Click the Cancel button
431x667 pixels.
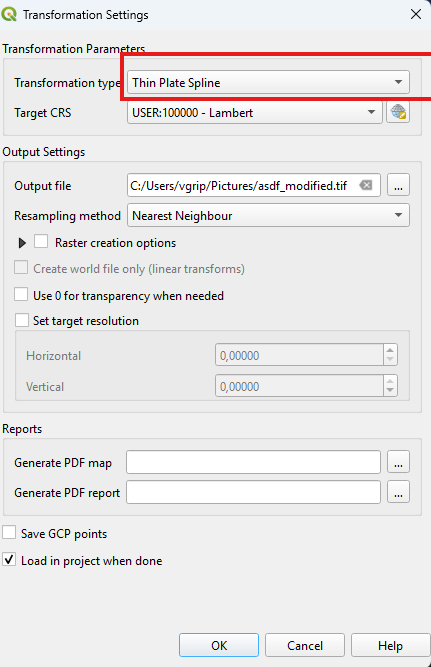pyautogui.click(x=305, y=645)
